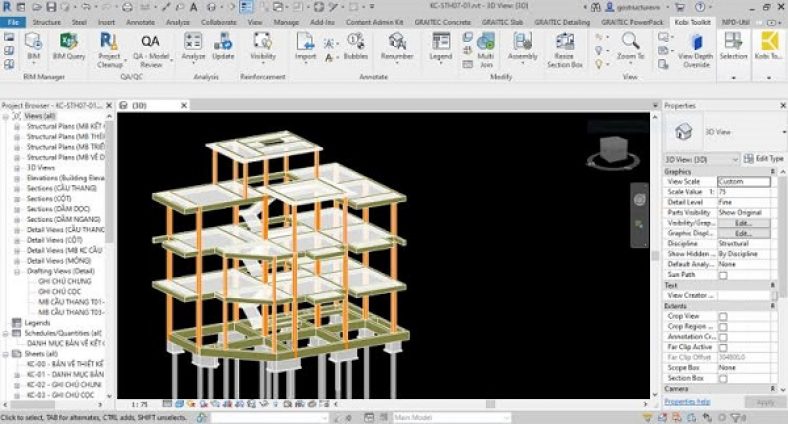Start QA Model Review

151,49
